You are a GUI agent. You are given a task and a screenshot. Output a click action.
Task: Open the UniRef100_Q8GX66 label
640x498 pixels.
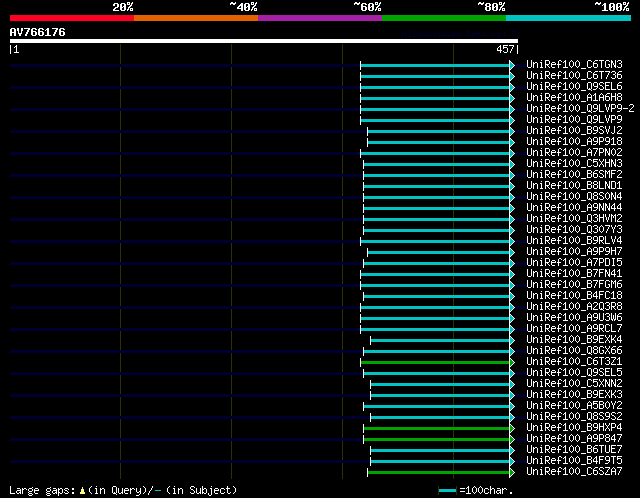(x=574, y=351)
